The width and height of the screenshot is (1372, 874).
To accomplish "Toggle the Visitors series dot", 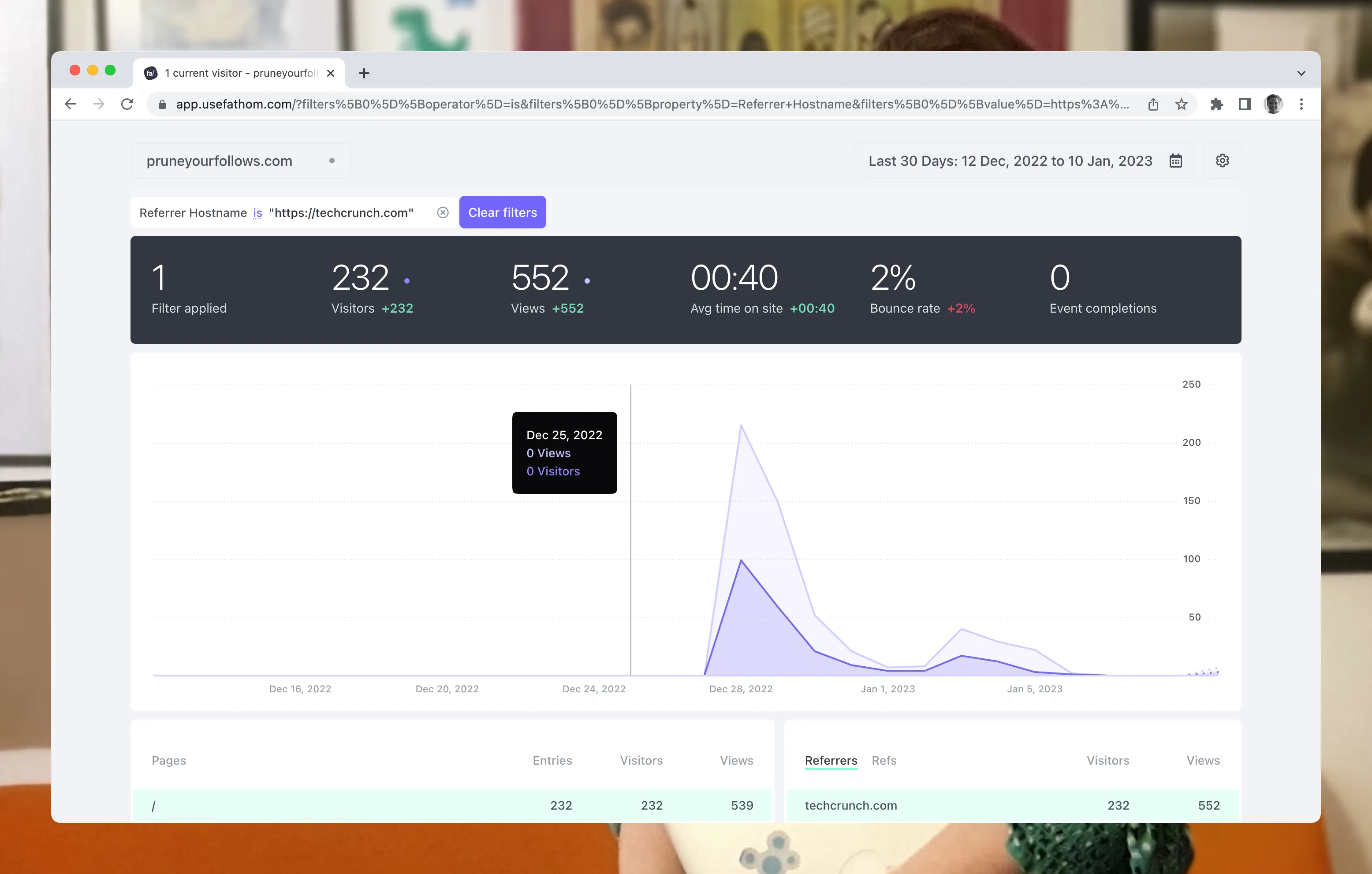I will [x=407, y=281].
